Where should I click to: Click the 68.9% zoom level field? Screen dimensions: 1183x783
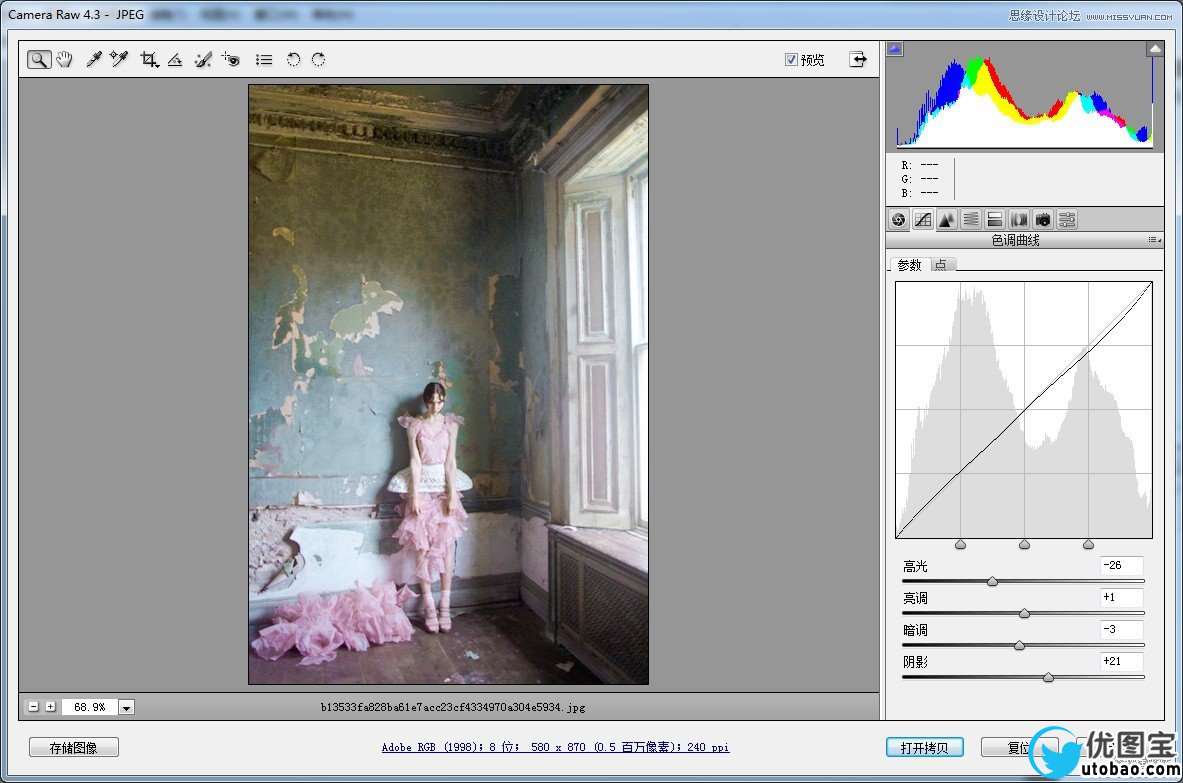89,707
